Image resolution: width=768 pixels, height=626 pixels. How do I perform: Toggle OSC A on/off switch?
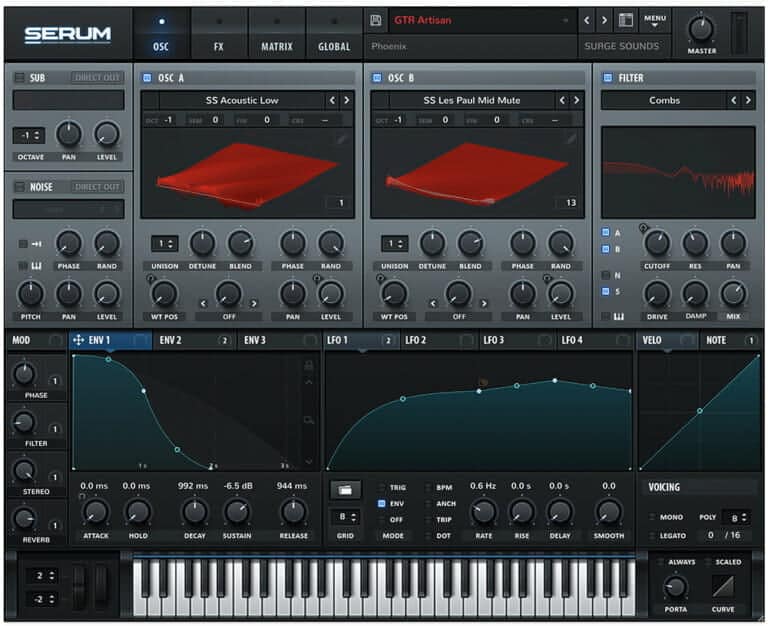[x=147, y=77]
